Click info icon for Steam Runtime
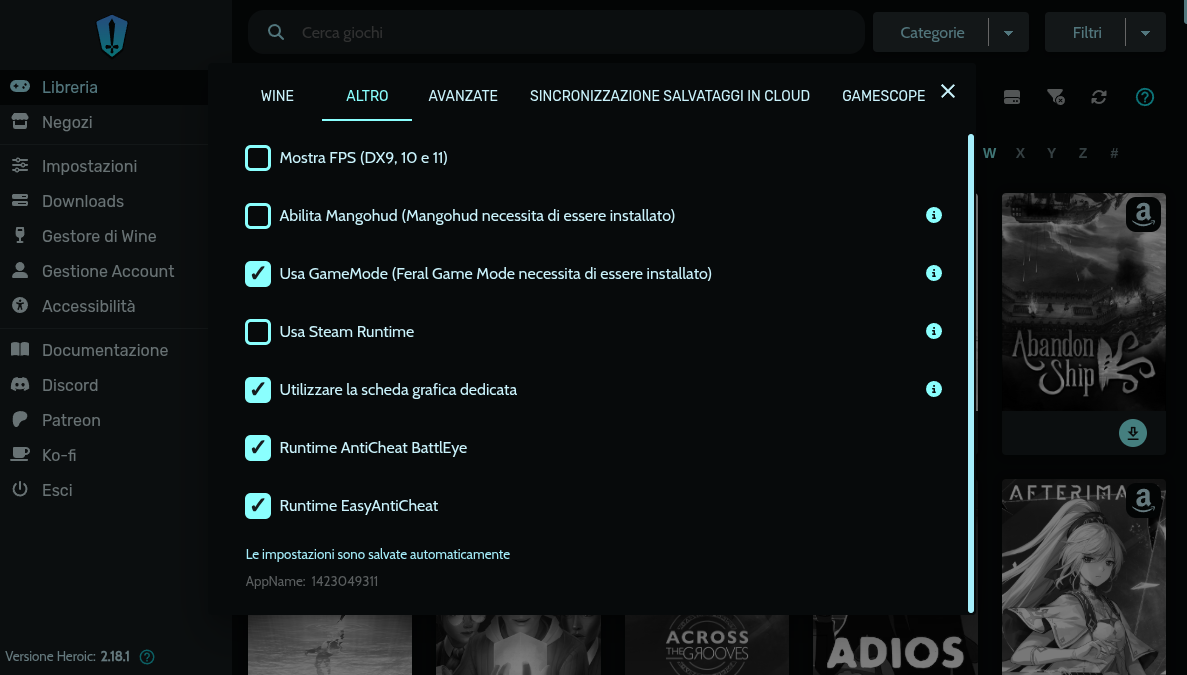 point(934,331)
